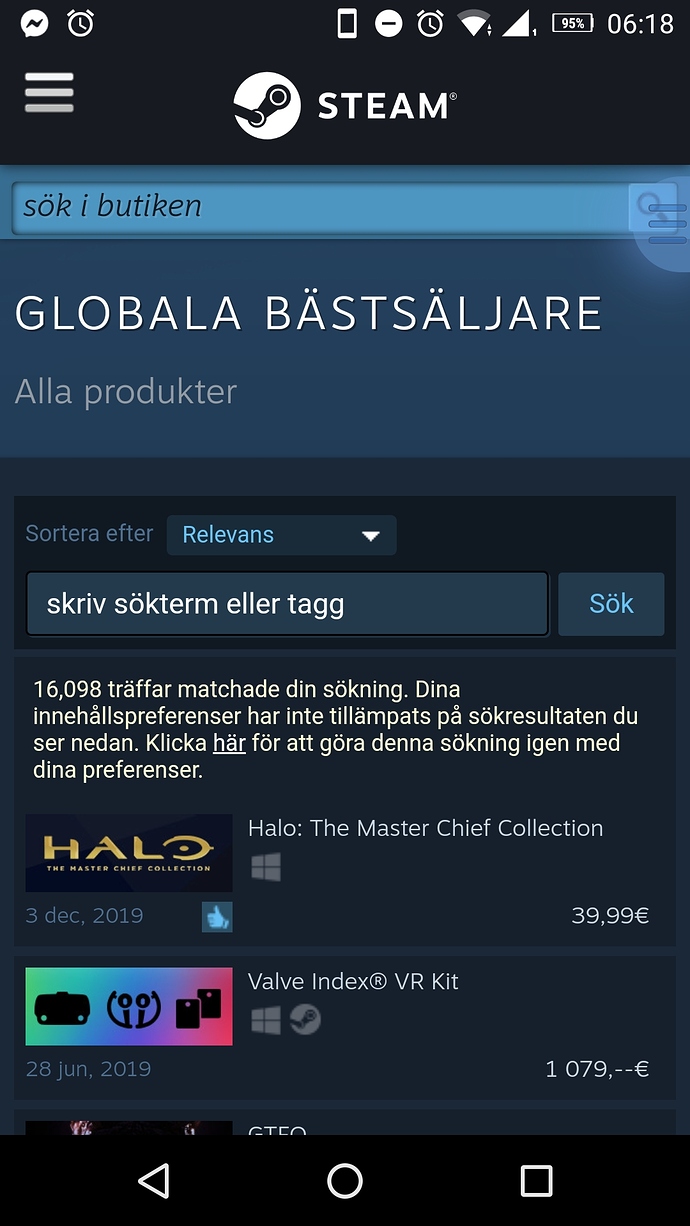The image size is (690, 1226).
Task: Open Android recent apps
Action: pyautogui.click(x=537, y=1181)
